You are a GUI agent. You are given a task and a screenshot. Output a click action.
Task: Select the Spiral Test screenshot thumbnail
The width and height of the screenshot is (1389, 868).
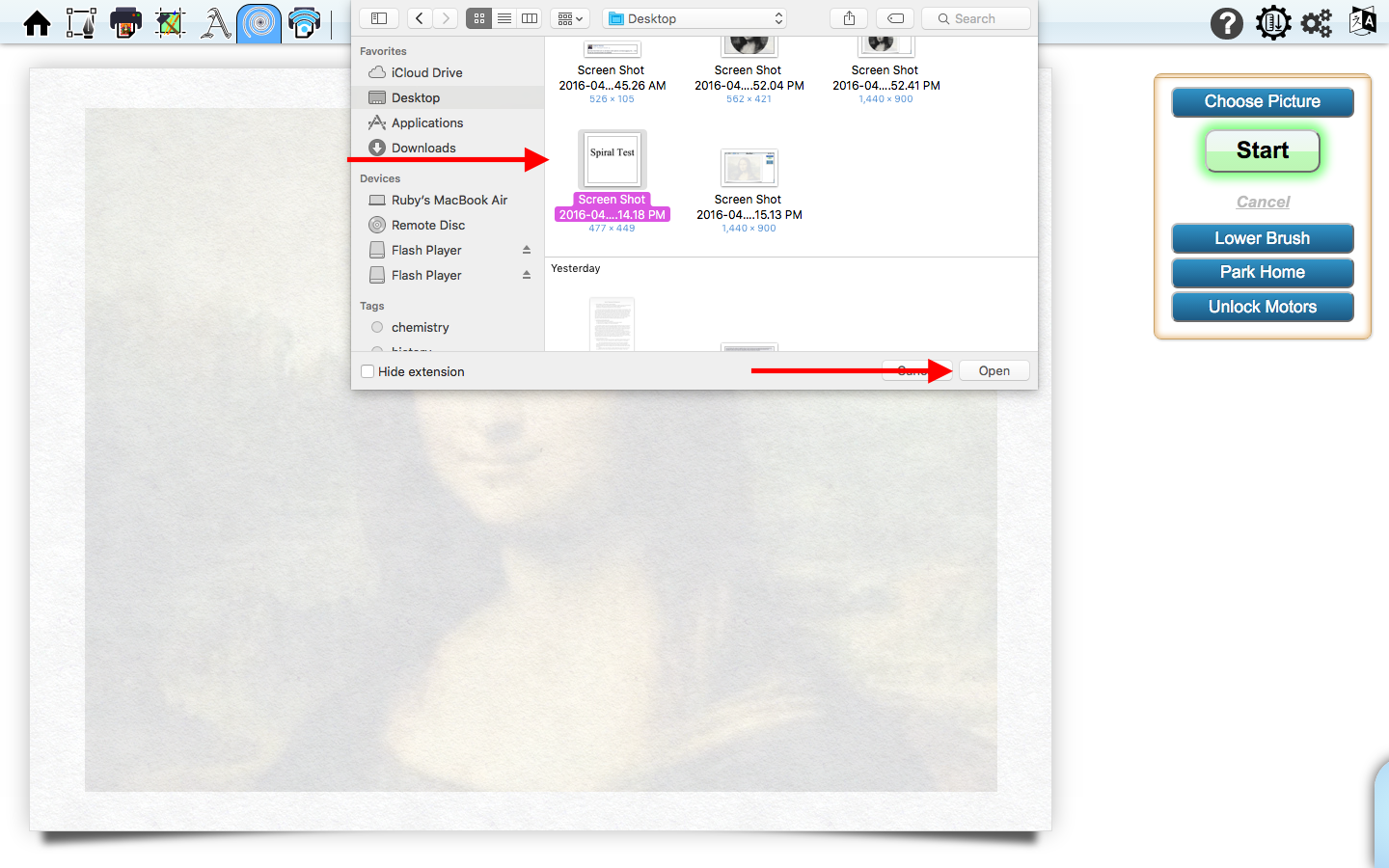point(613,160)
